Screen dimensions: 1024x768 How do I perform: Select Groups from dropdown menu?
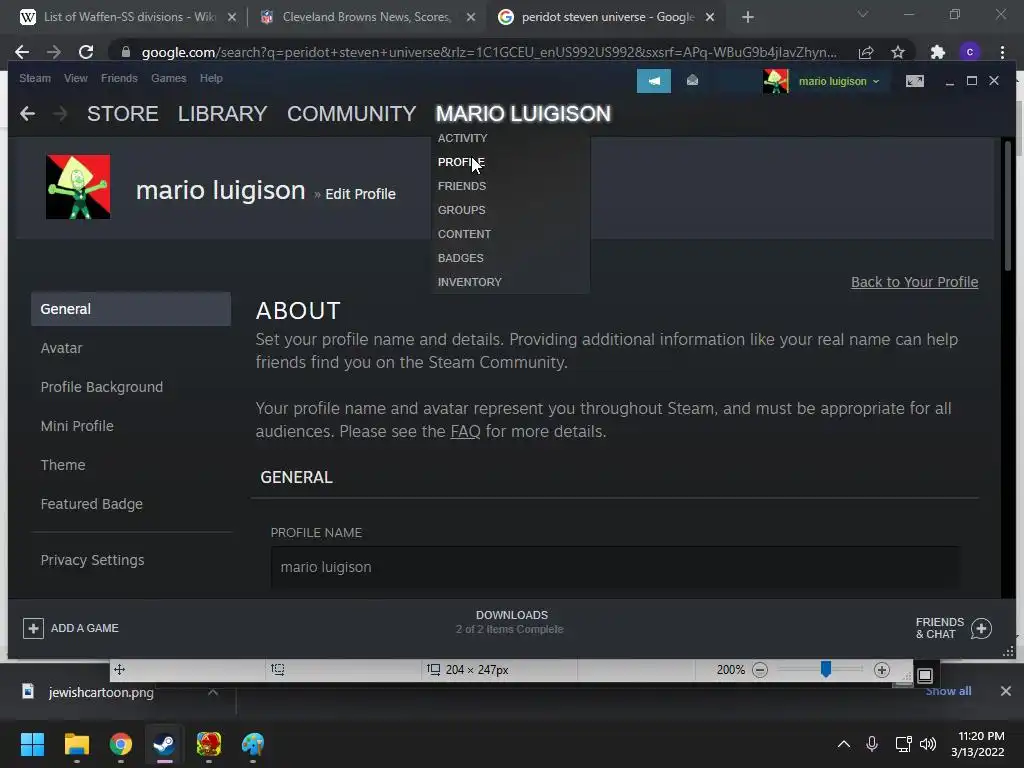tap(461, 210)
